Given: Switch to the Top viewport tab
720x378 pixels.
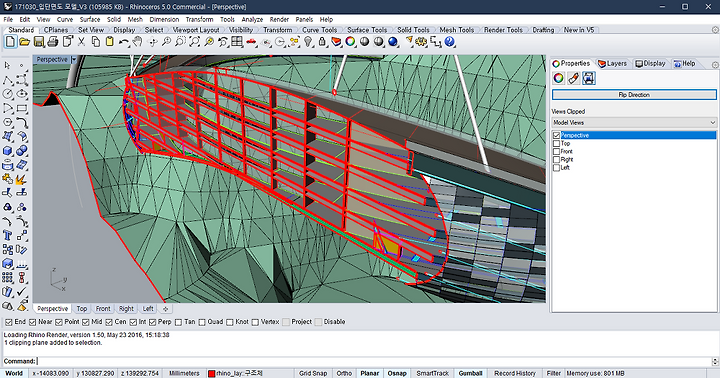Looking at the screenshot, I should (x=82, y=309).
